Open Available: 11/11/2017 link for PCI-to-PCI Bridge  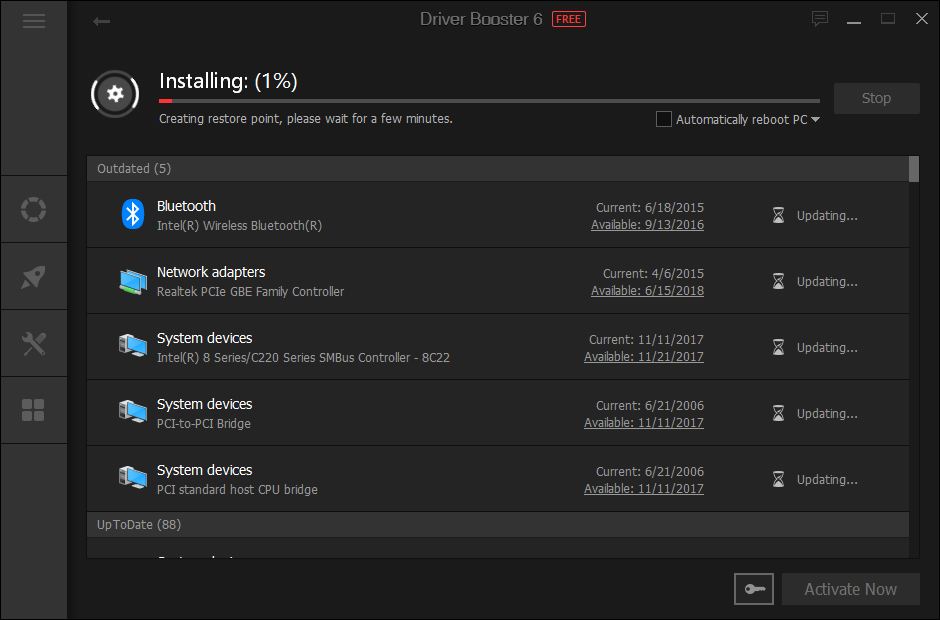[x=644, y=423]
